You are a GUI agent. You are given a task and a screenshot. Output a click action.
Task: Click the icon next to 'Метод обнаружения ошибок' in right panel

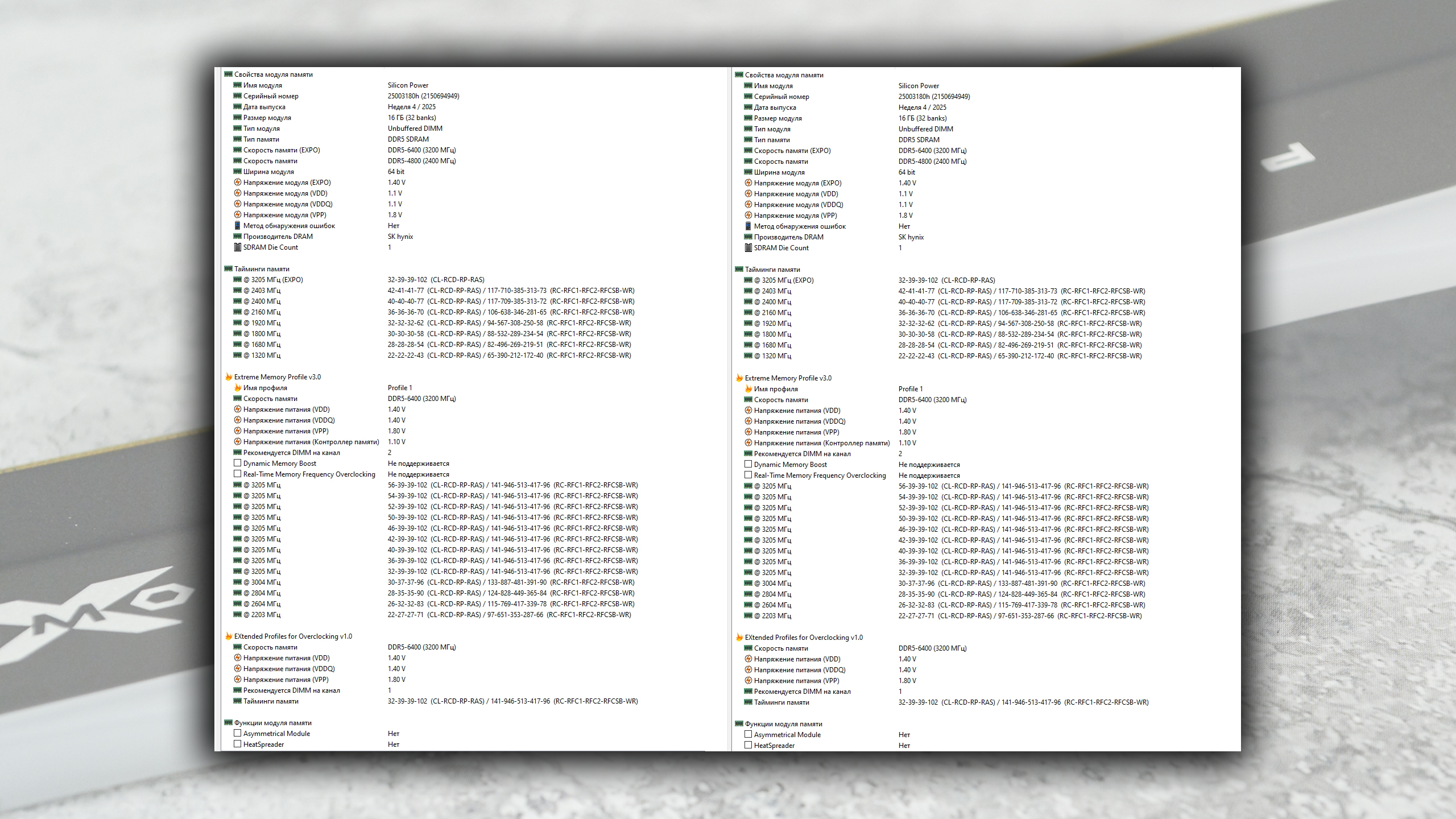pos(748,226)
